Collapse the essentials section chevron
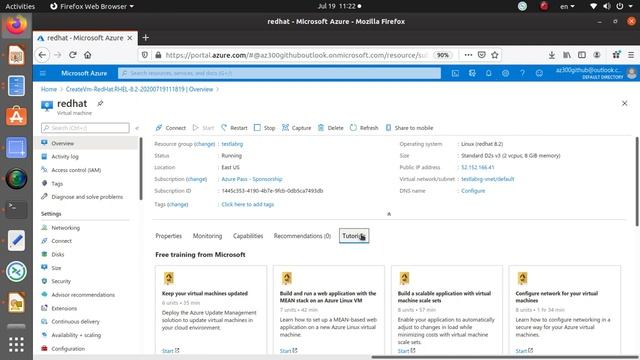 coord(389,214)
